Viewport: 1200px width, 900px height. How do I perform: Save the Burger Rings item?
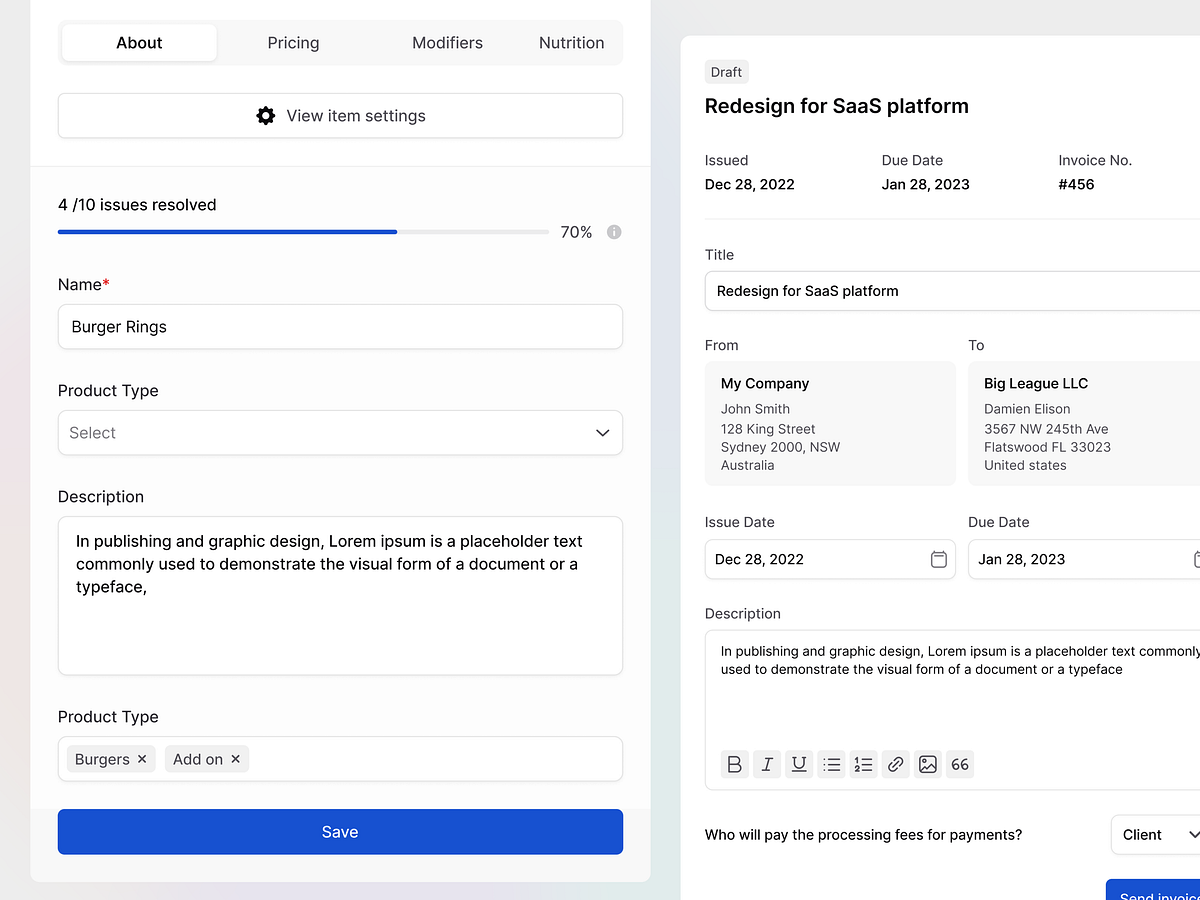point(340,831)
